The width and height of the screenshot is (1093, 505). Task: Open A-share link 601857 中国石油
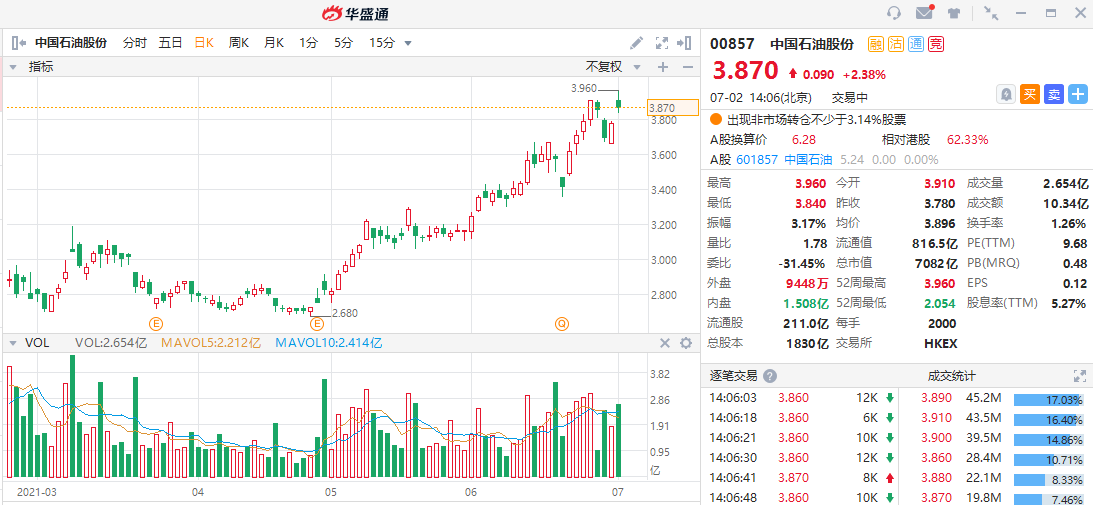(784, 159)
